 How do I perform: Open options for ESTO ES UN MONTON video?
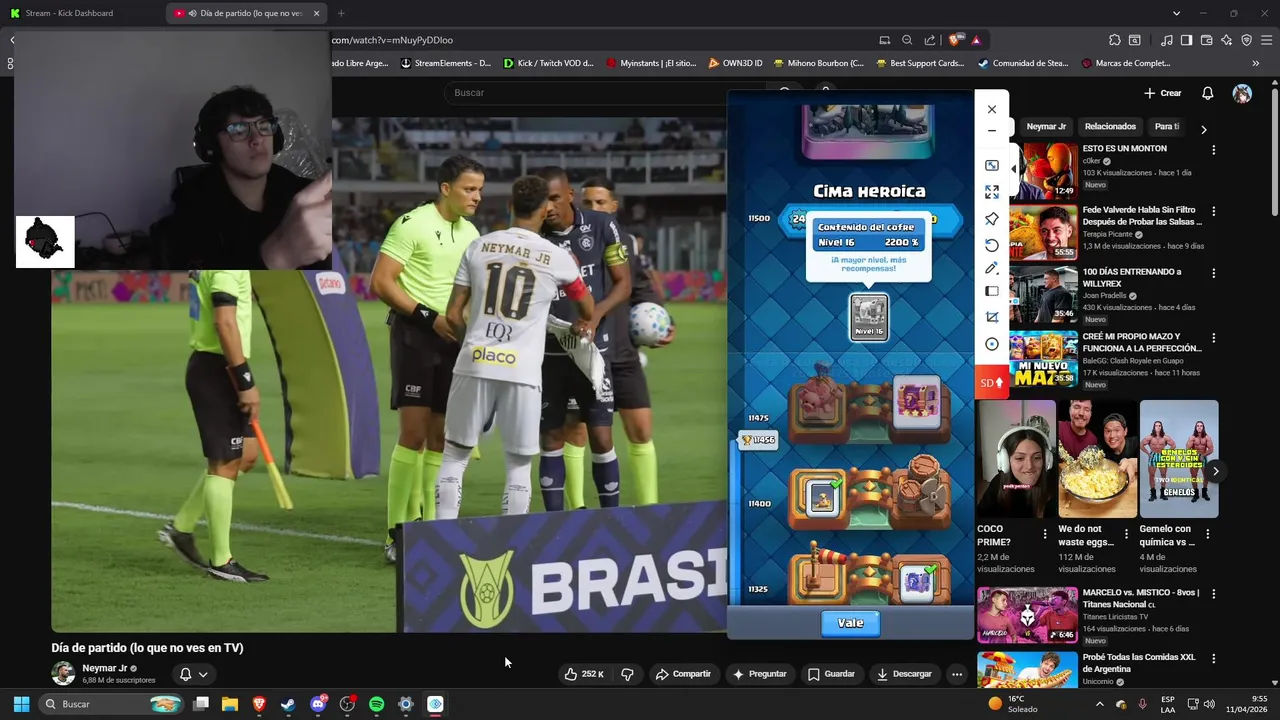pyautogui.click(x=1214, y=150)
